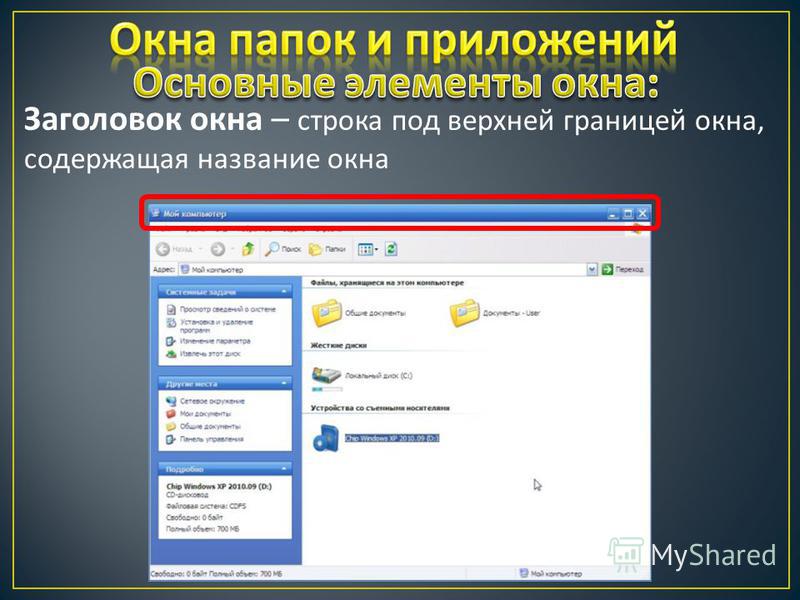
Task: Toggle the Папки folders pane
Action: click(328, 249)
